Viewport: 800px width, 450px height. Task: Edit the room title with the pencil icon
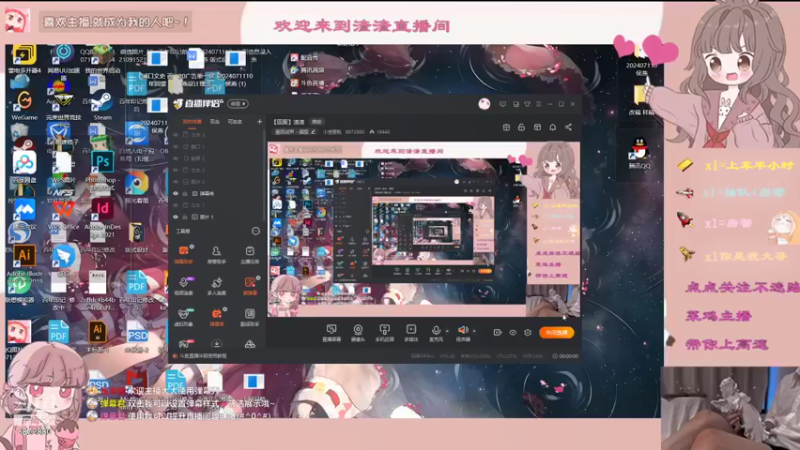[313, 132]
